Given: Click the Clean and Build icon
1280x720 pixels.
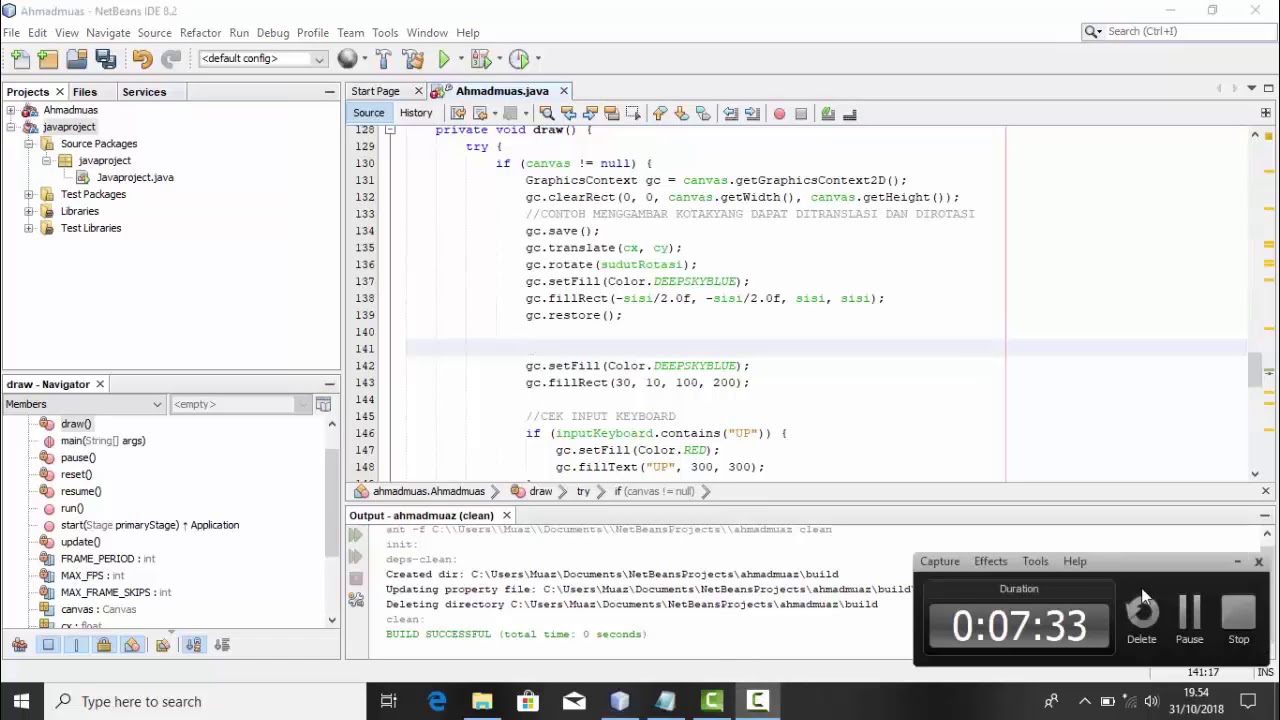Looking at the screenshot, I should [412, 59].
